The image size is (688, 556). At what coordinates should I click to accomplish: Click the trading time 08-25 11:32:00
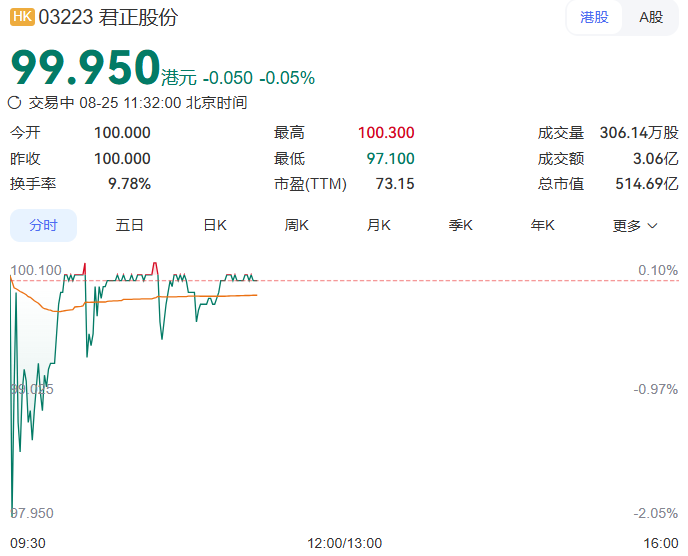coord(130,103)
